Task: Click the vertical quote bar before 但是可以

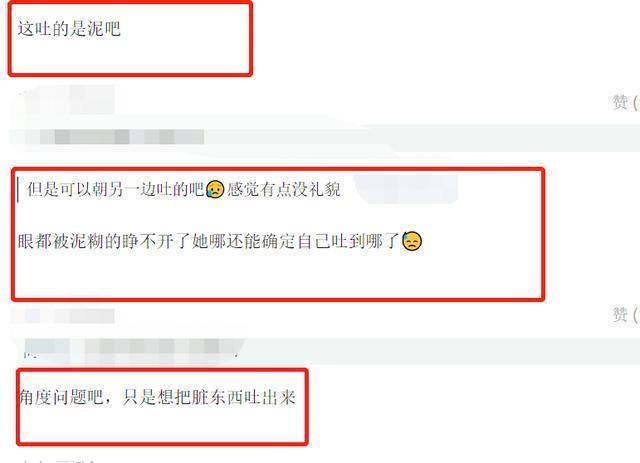Action: [x=18, y=189]
